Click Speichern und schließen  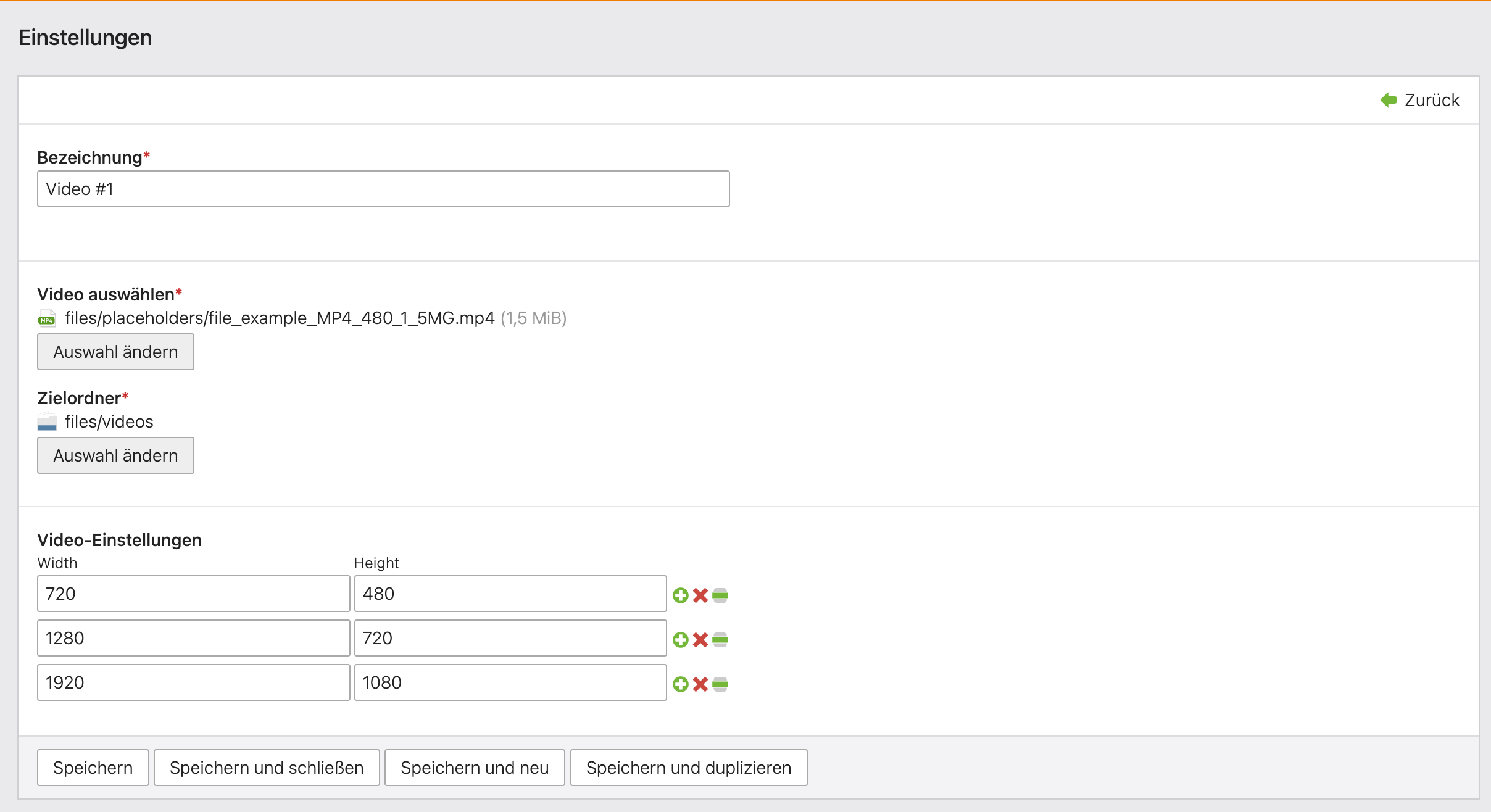[x=266, y=768]
